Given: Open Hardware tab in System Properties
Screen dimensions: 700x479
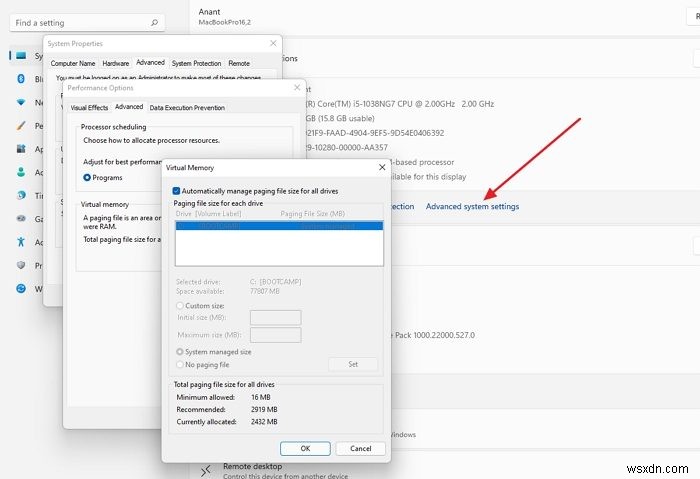Looking at the screenshot, I should pos(116,63).
